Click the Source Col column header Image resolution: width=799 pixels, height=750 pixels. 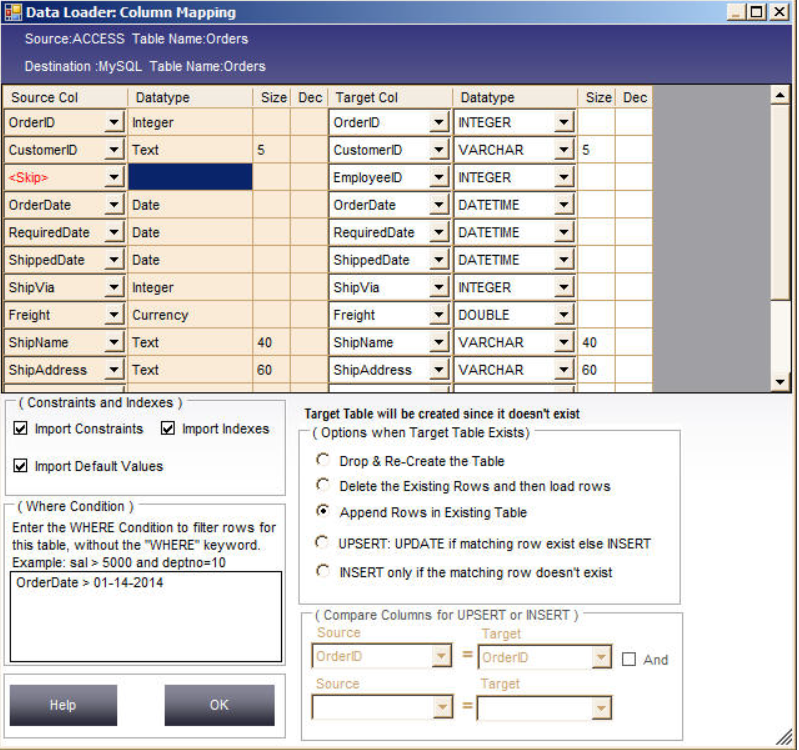[65, 97]
